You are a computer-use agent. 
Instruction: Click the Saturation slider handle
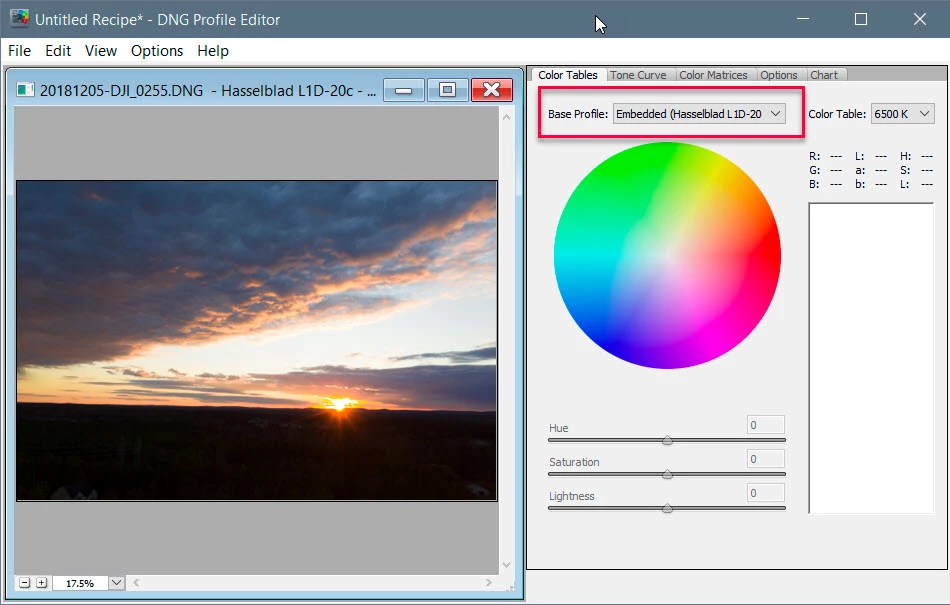(x=667, y=474)
